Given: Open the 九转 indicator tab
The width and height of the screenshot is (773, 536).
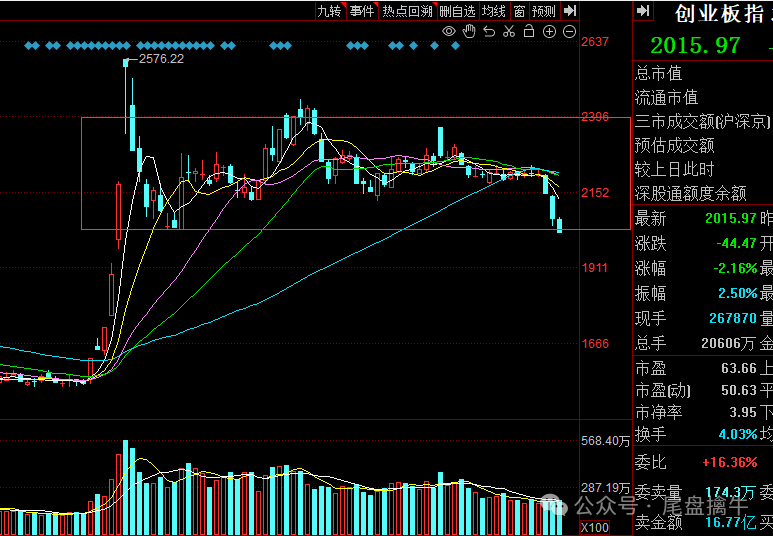Looking at the screenshot, I should coord(329,11).
